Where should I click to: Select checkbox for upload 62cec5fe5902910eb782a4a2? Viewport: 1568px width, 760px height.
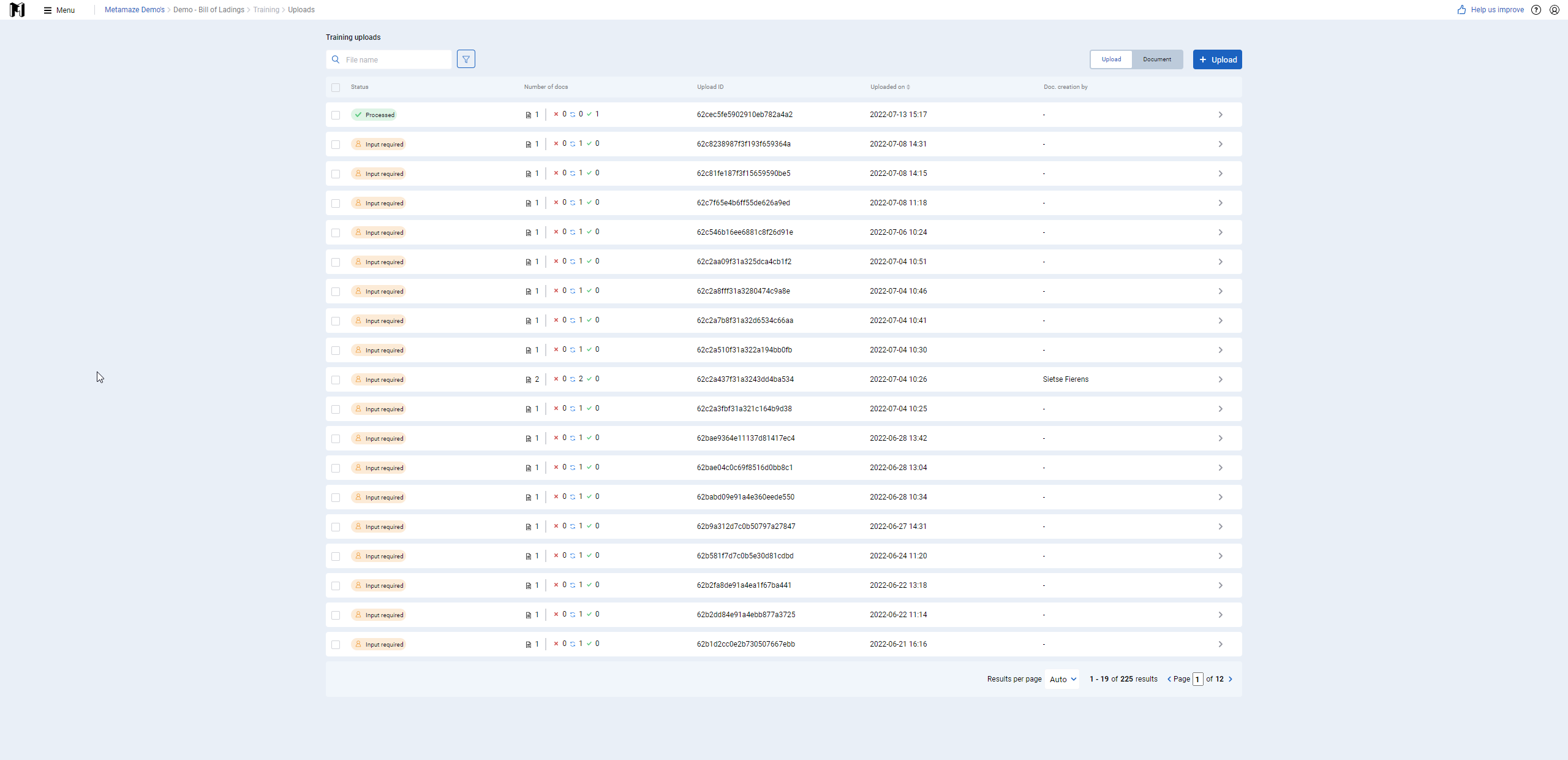tap(336, 115)
